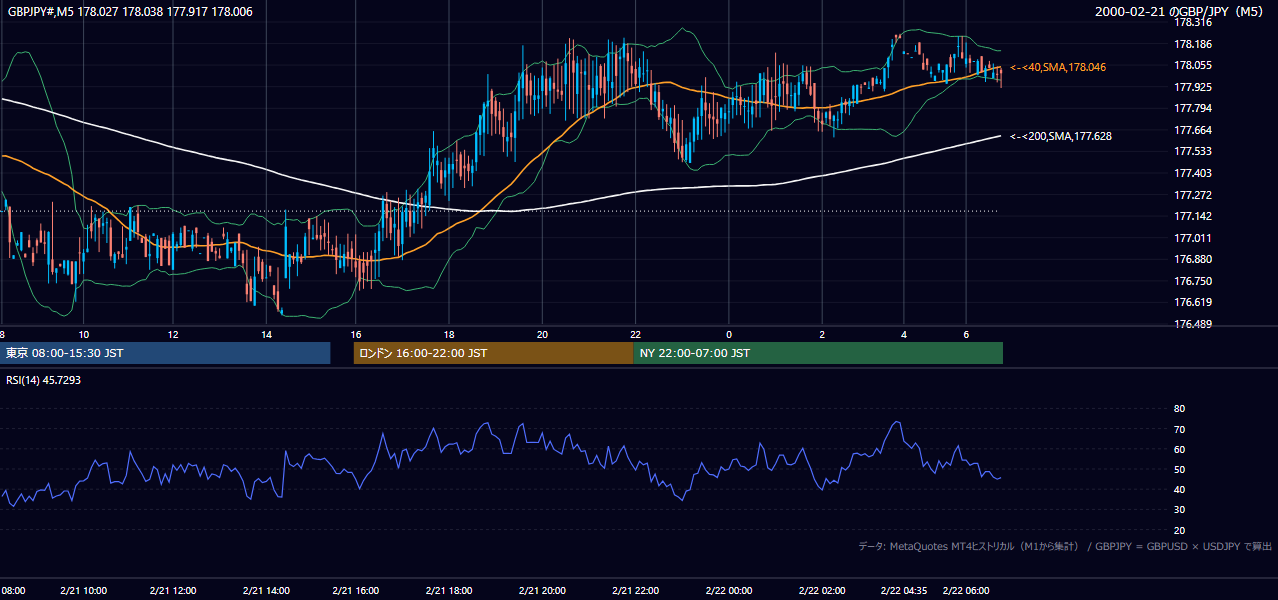Click price axis value 176.619
1278x600 pixels.
click(x=1192, y=302)
